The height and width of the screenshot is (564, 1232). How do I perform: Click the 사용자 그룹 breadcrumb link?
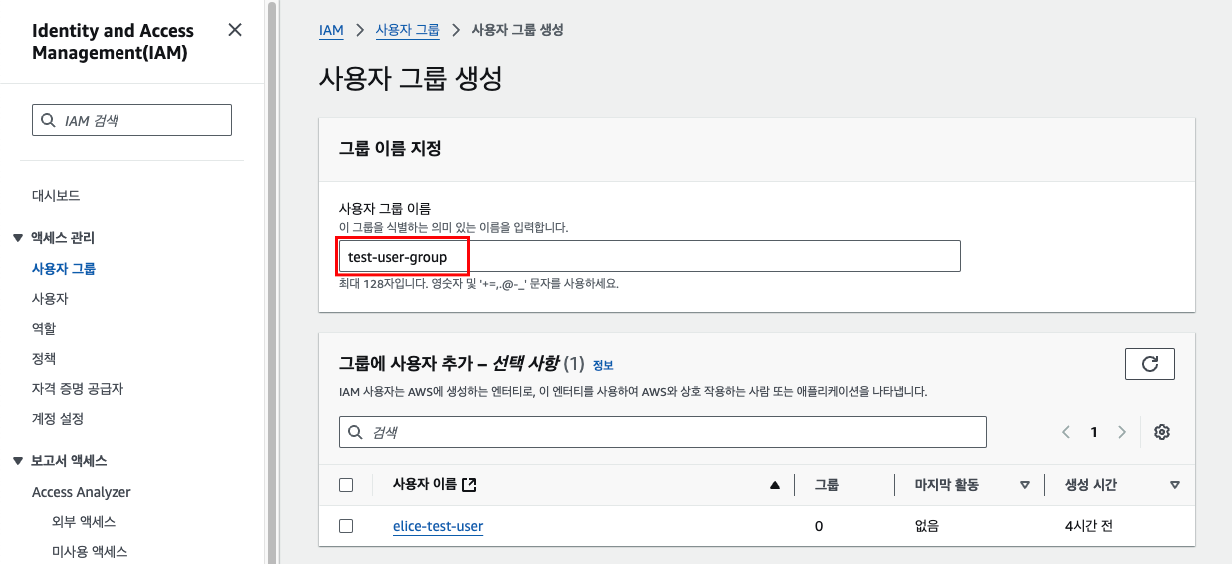tap(407, 30)
